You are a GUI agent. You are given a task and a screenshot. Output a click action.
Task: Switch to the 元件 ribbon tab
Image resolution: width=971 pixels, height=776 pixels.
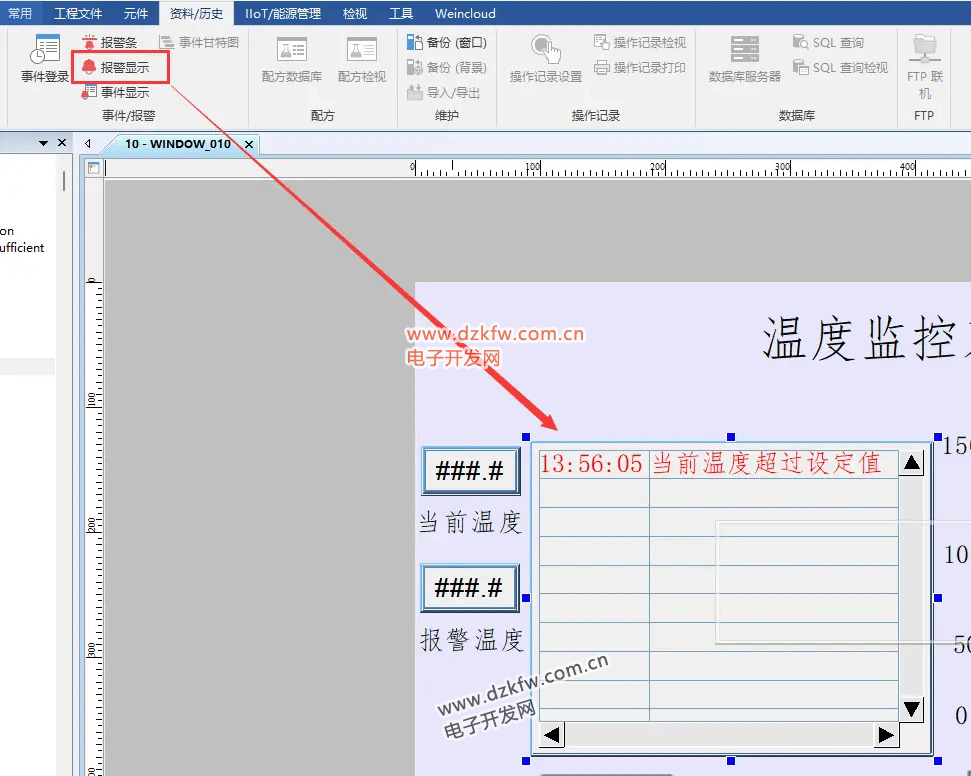point(136,13)
